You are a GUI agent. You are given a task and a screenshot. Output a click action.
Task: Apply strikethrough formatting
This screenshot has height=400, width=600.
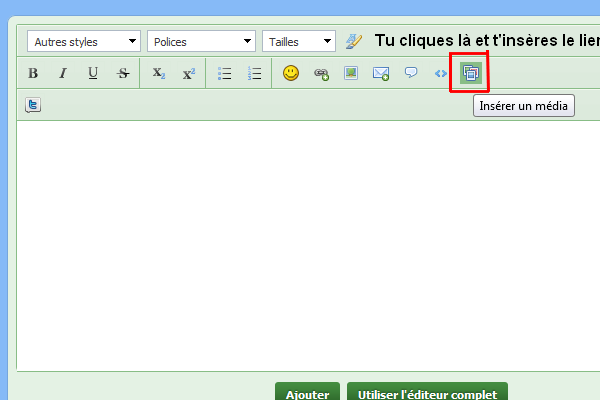(x=123, y=73)
